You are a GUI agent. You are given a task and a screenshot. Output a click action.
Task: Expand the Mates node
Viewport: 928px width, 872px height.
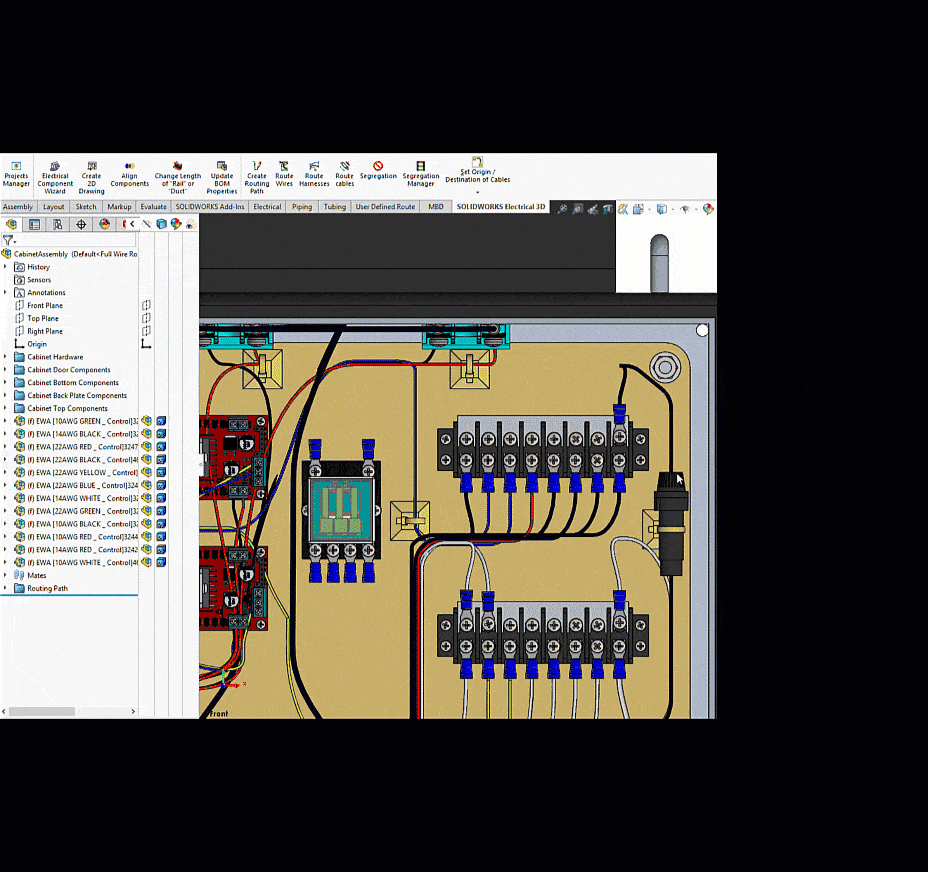[x=5, y=575]
